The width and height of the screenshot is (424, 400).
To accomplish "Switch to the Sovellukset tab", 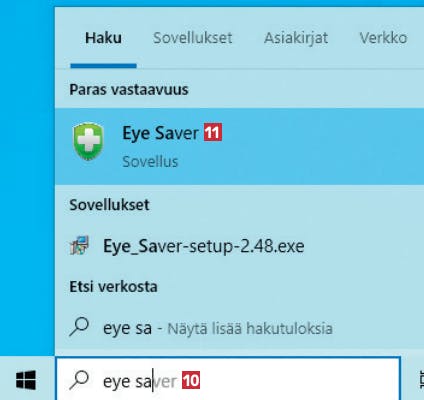I will click(193, 38).
